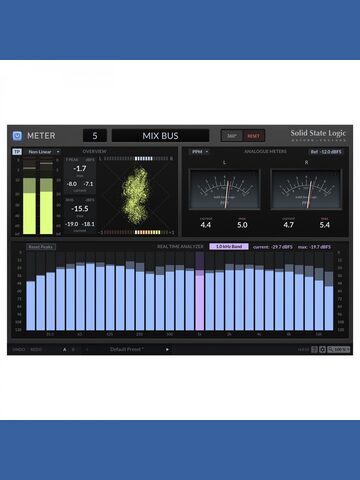Image resolution: width=360 pixels, height=480 pixels.
Task: Click the max -19.7 dBFS readout
Action: [x=314, y=247]
